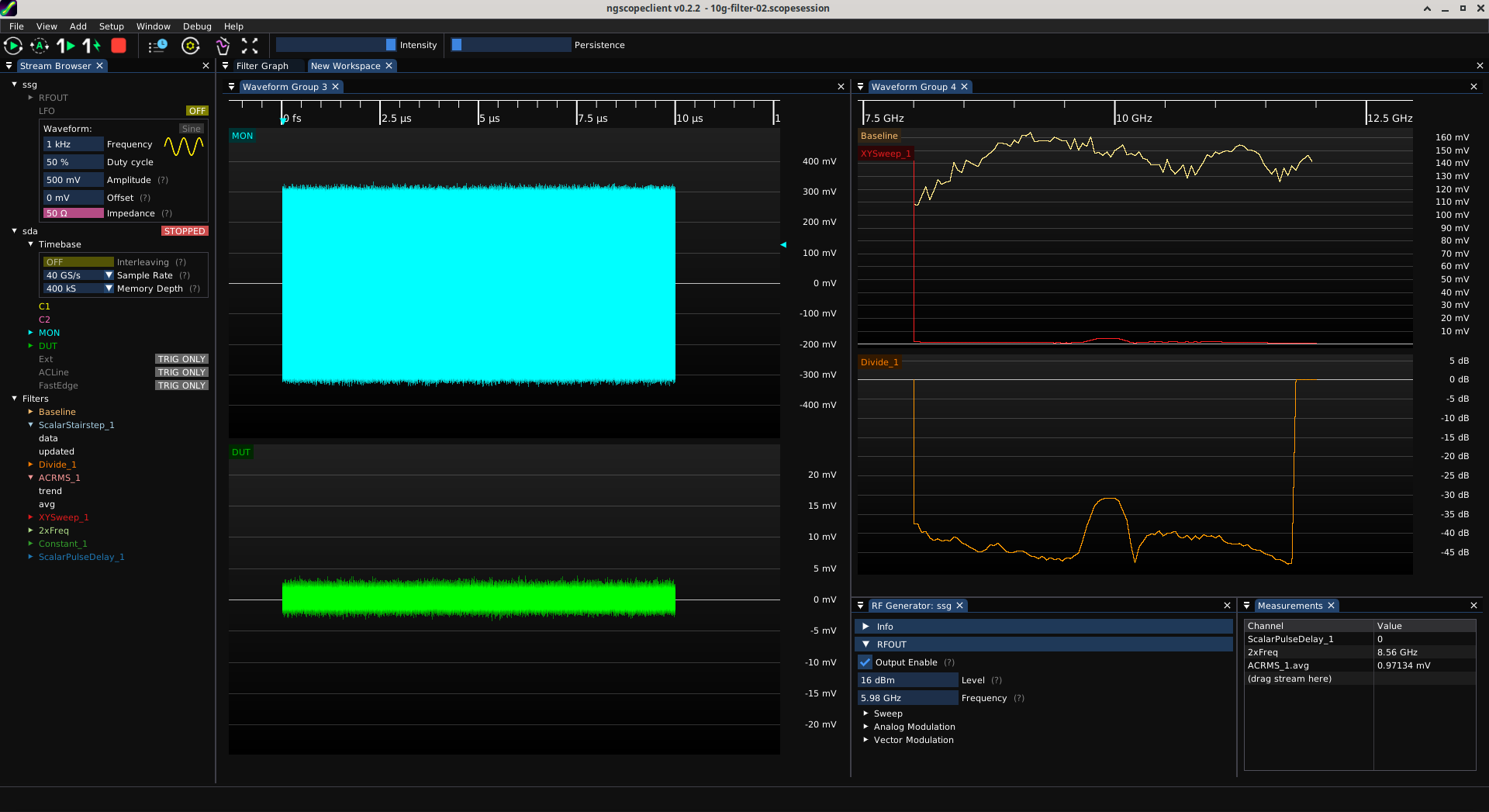Screen dimensions: 1489x812
Task: Click the DUT channel label on waveform
Action: pyautogui.click(x=241, y=452)
